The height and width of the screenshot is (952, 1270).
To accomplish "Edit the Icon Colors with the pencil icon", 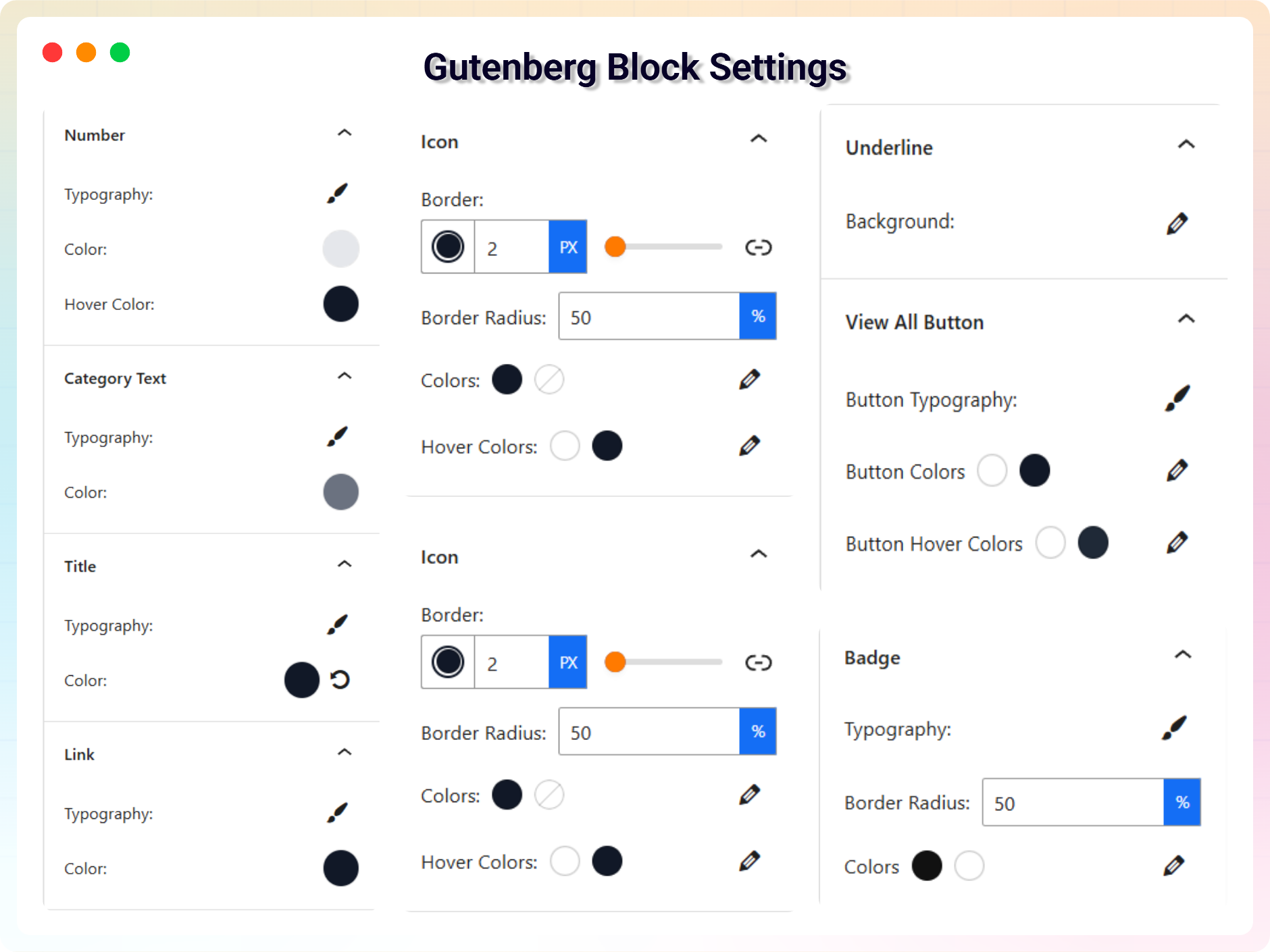I will [x=749, y=379].
